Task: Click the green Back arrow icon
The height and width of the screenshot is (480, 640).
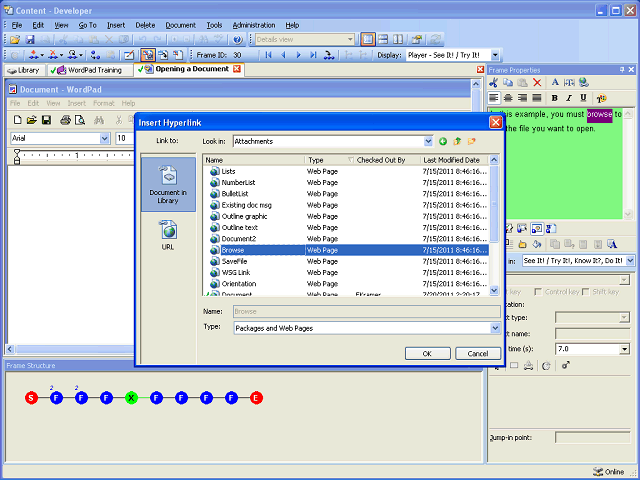Action: pos(443,141)
